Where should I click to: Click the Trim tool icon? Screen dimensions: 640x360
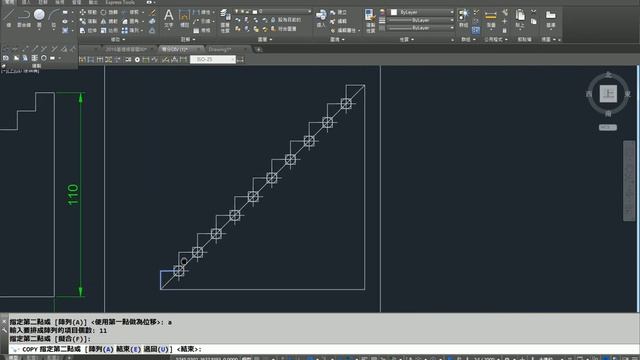124,12
